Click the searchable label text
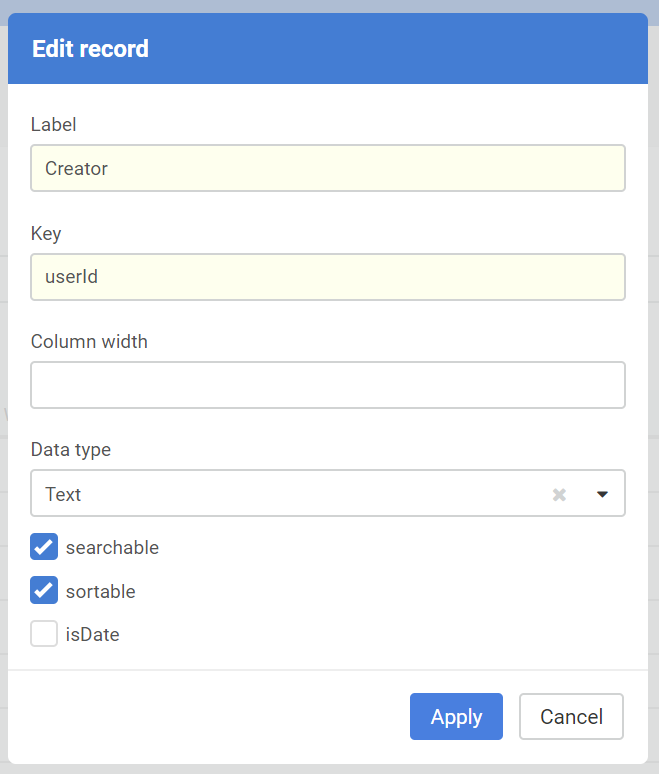659x774 pixels. pyautogui.click(x=112, y=547)
